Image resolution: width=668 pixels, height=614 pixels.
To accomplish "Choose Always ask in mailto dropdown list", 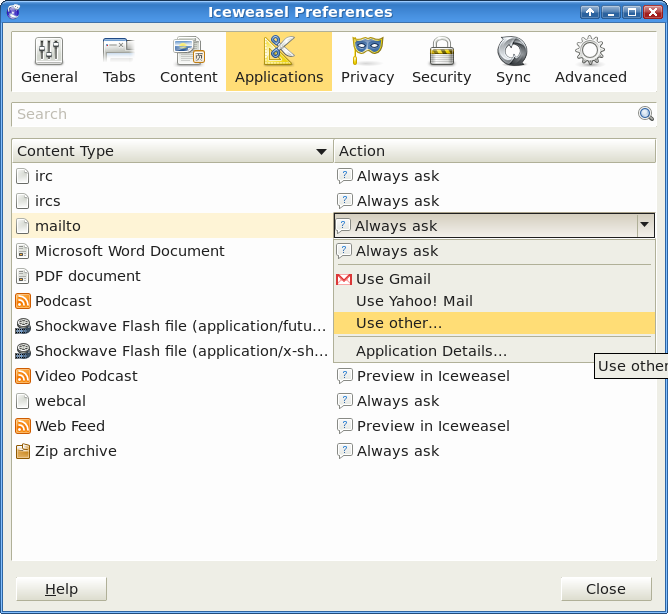I will click(494, 251).
